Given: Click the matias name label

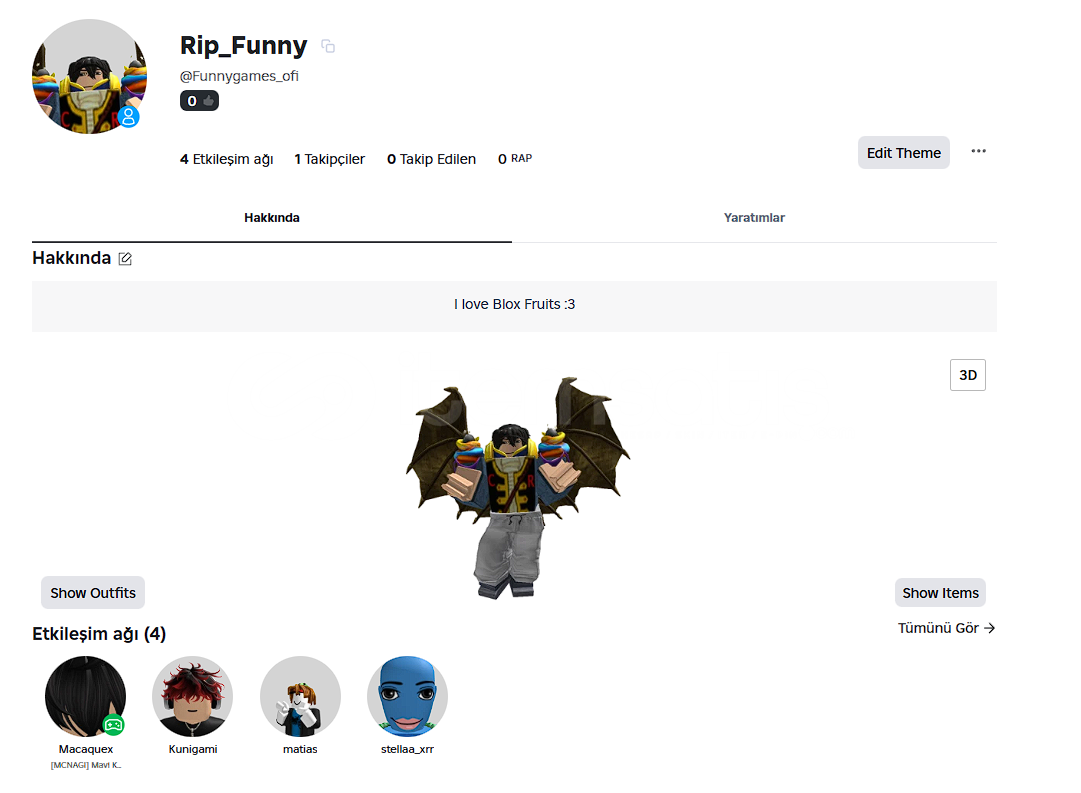Looking at the screenshot, I should click(x=300, y=749).
